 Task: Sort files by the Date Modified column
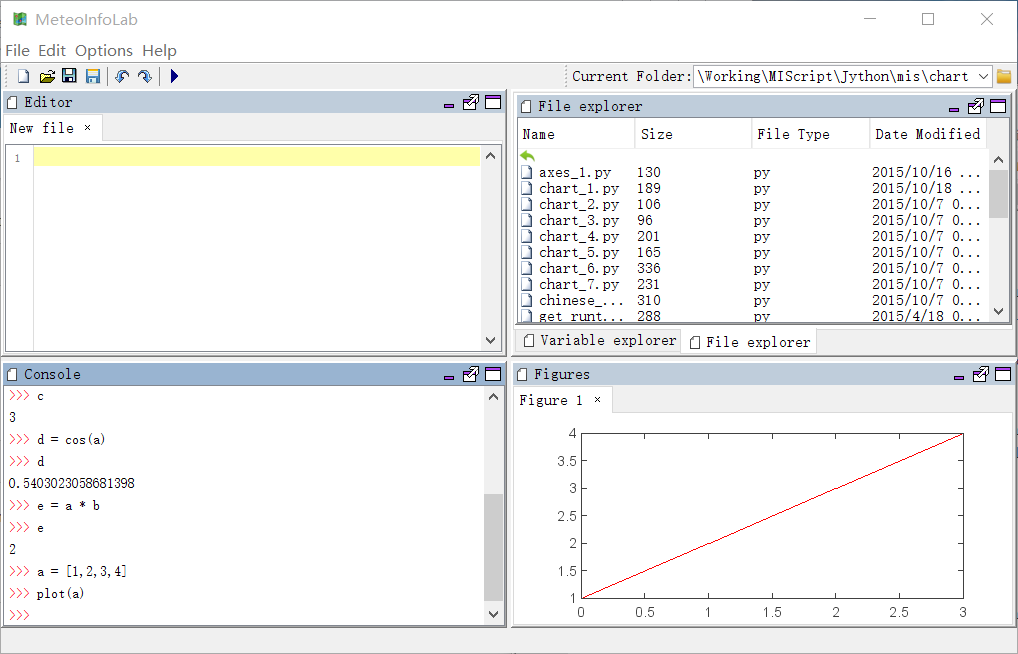(x=927, y=134)
